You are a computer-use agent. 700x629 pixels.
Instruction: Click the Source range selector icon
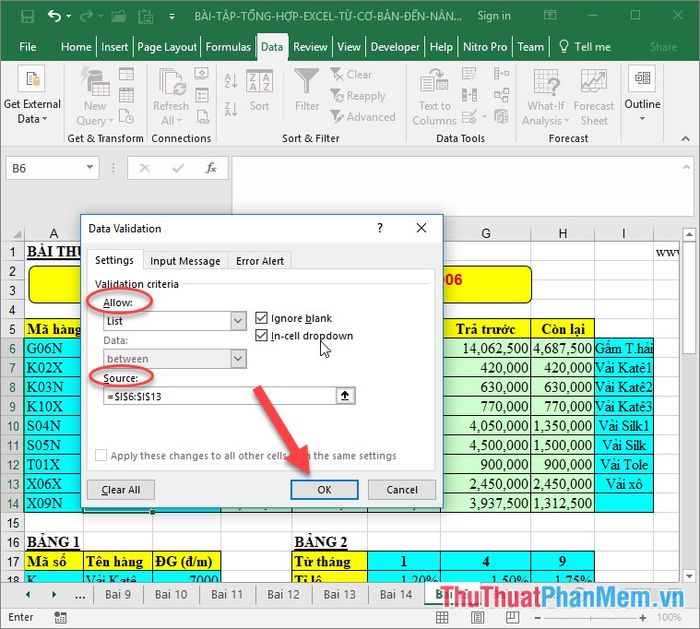(x=345, y=396)
